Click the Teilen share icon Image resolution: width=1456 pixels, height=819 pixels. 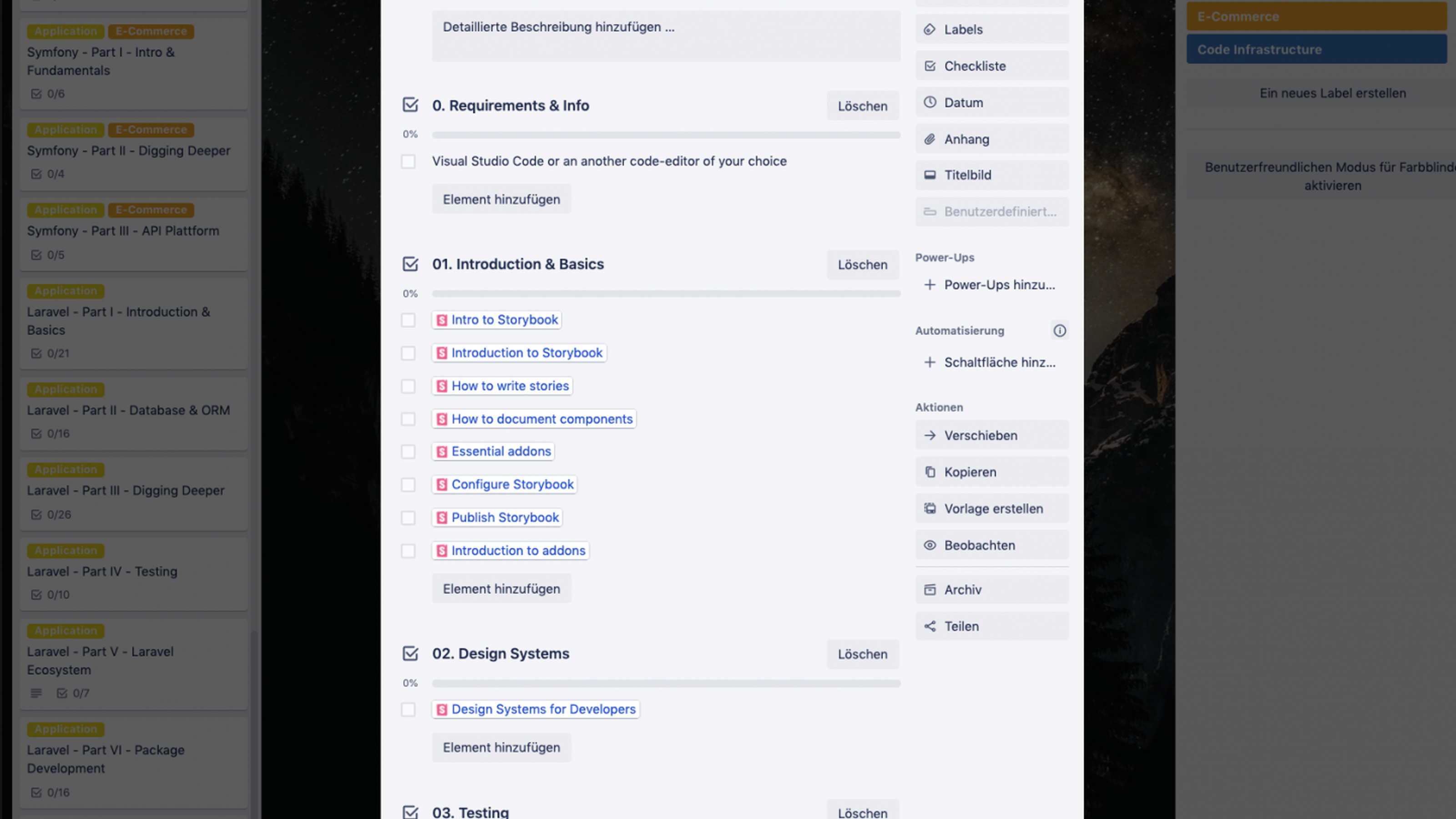tap(929, 626)
